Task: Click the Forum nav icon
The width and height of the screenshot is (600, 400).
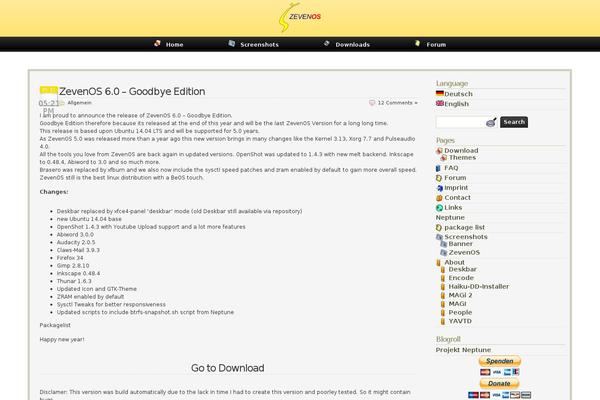Action: click(417, 43)
